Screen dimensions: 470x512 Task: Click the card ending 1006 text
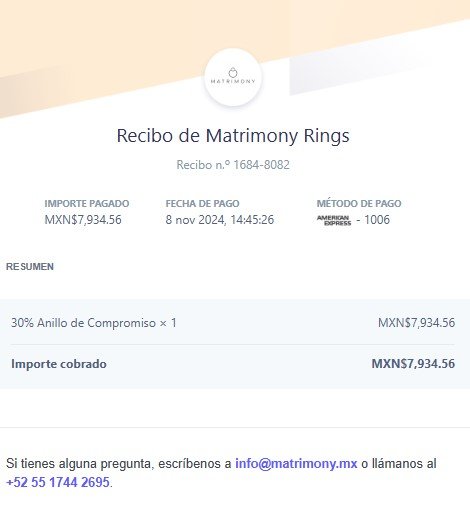pyautogui.click(x=377, y=220)
